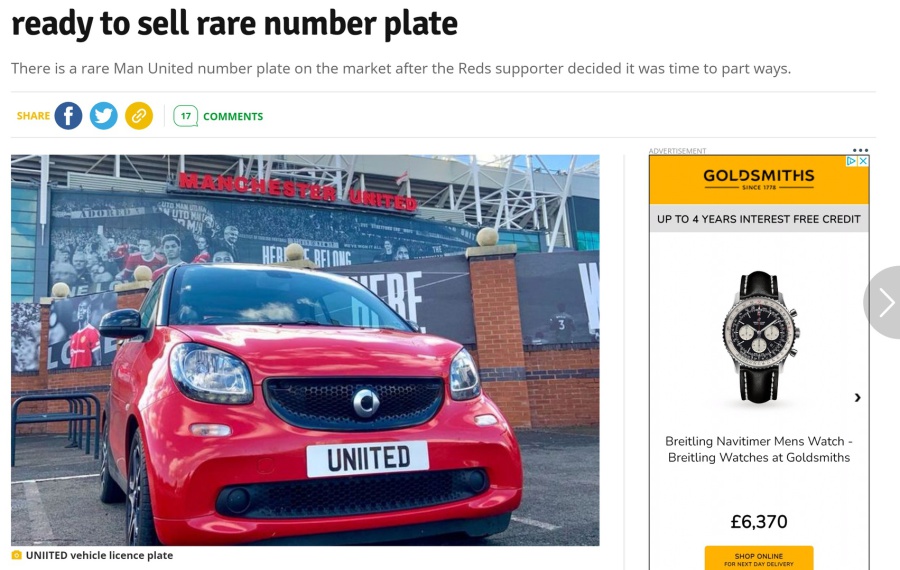Click the Shop Online button

(759, 559)
